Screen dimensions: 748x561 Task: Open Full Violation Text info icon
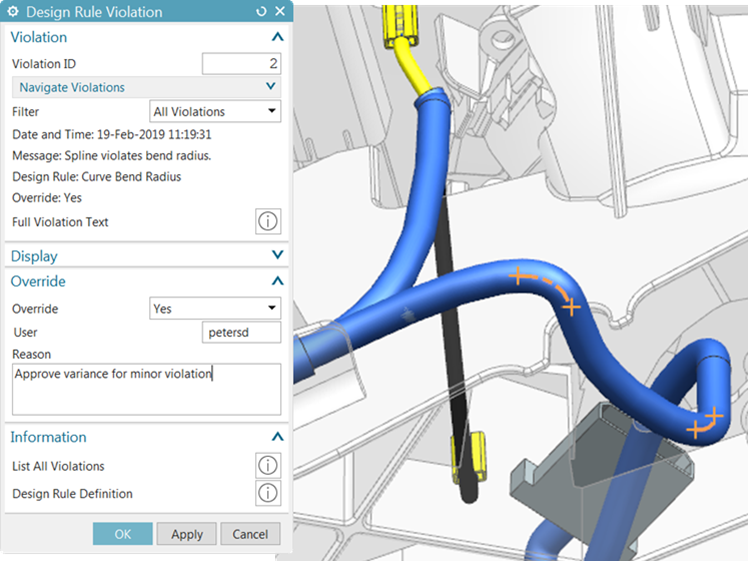[x=268, y=221]
